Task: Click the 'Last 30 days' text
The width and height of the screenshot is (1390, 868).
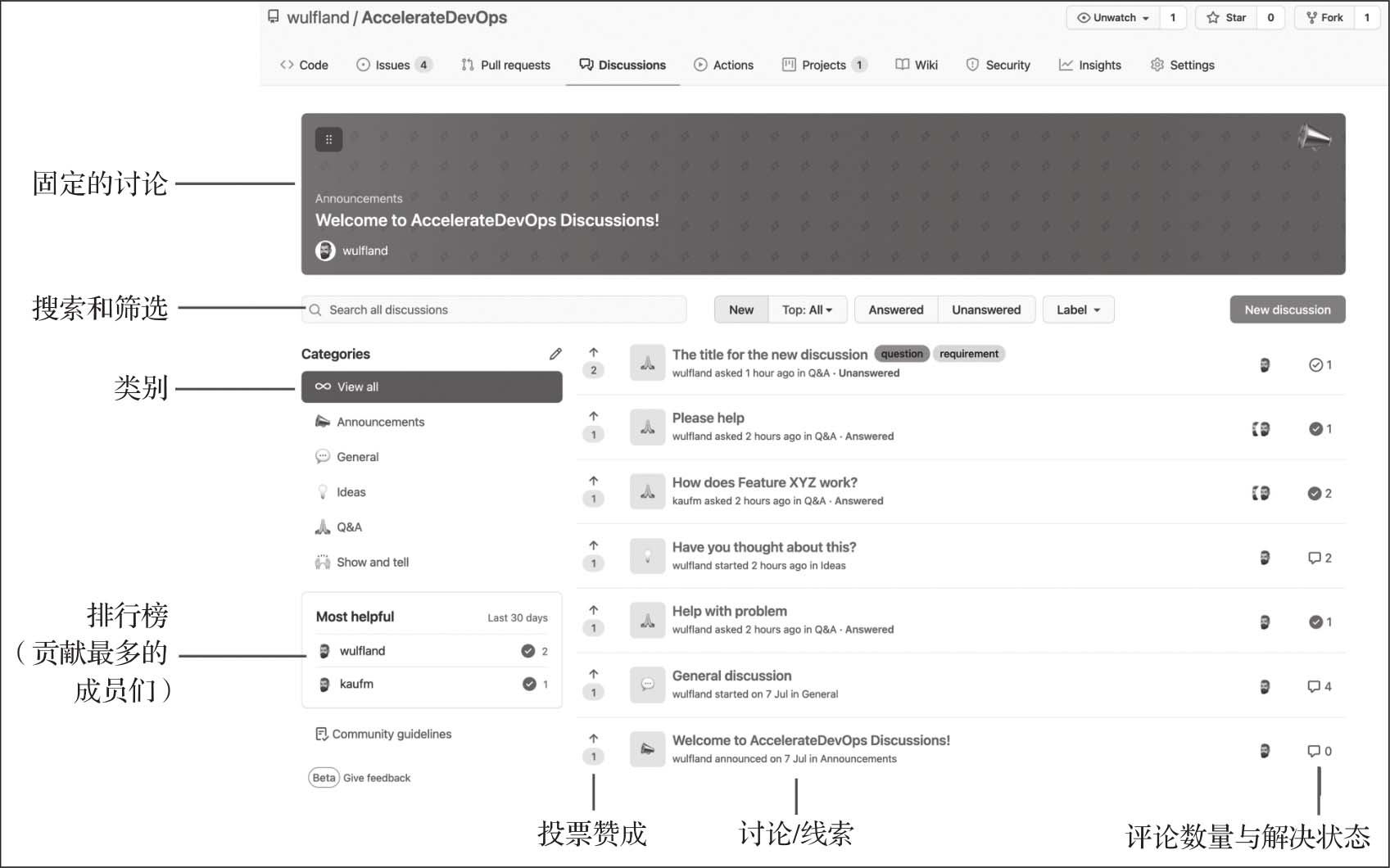Action: [518, 618]
